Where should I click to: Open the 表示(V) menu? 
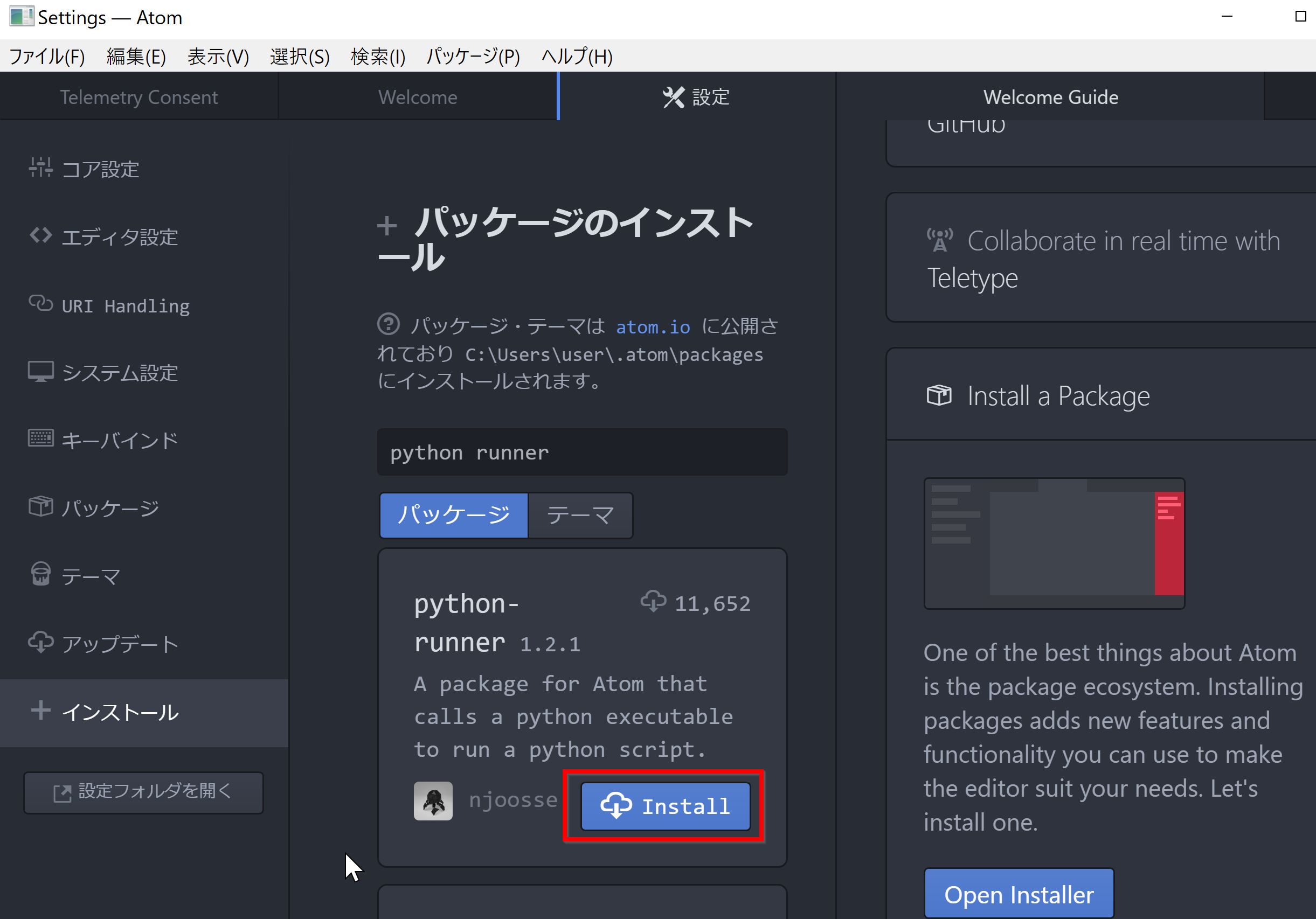218,56
